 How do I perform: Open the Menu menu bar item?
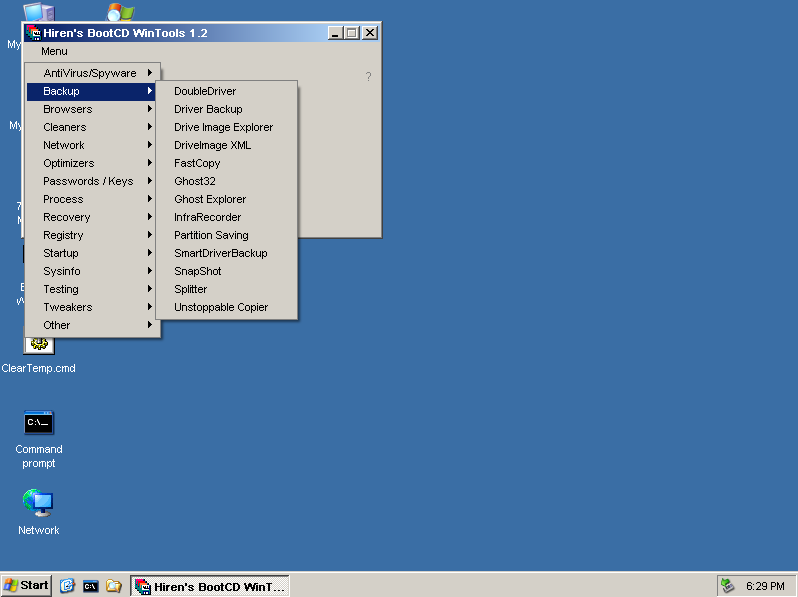point(54,51)
